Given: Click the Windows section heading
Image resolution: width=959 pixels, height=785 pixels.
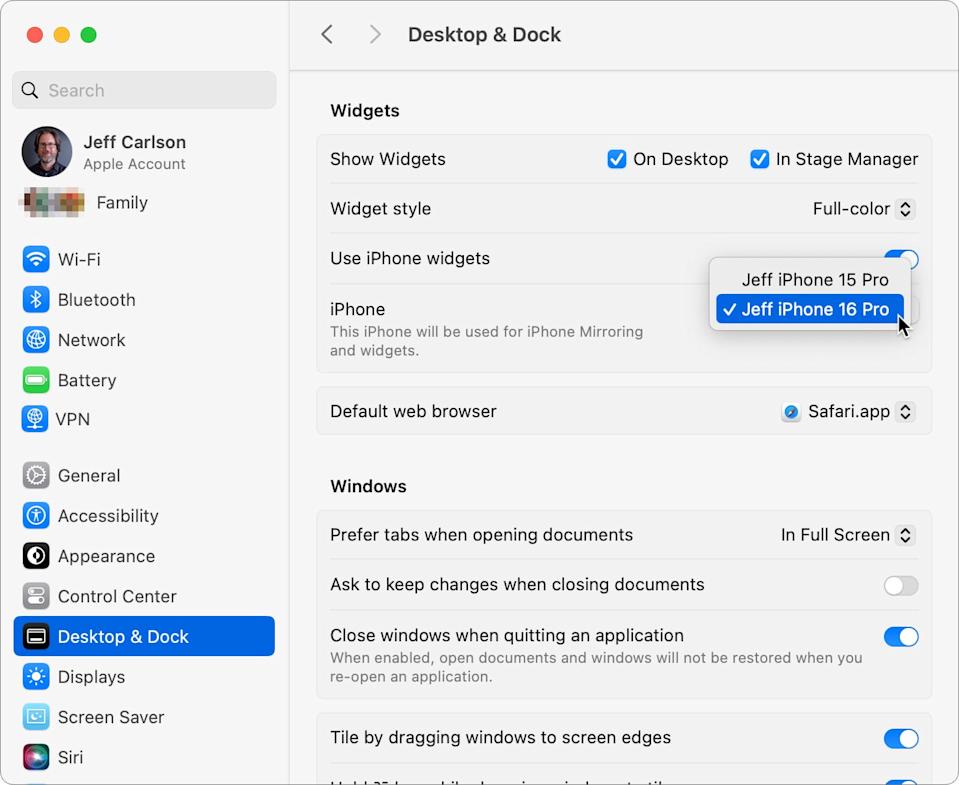Looking at the screenshot, I should tap(368, 487).
